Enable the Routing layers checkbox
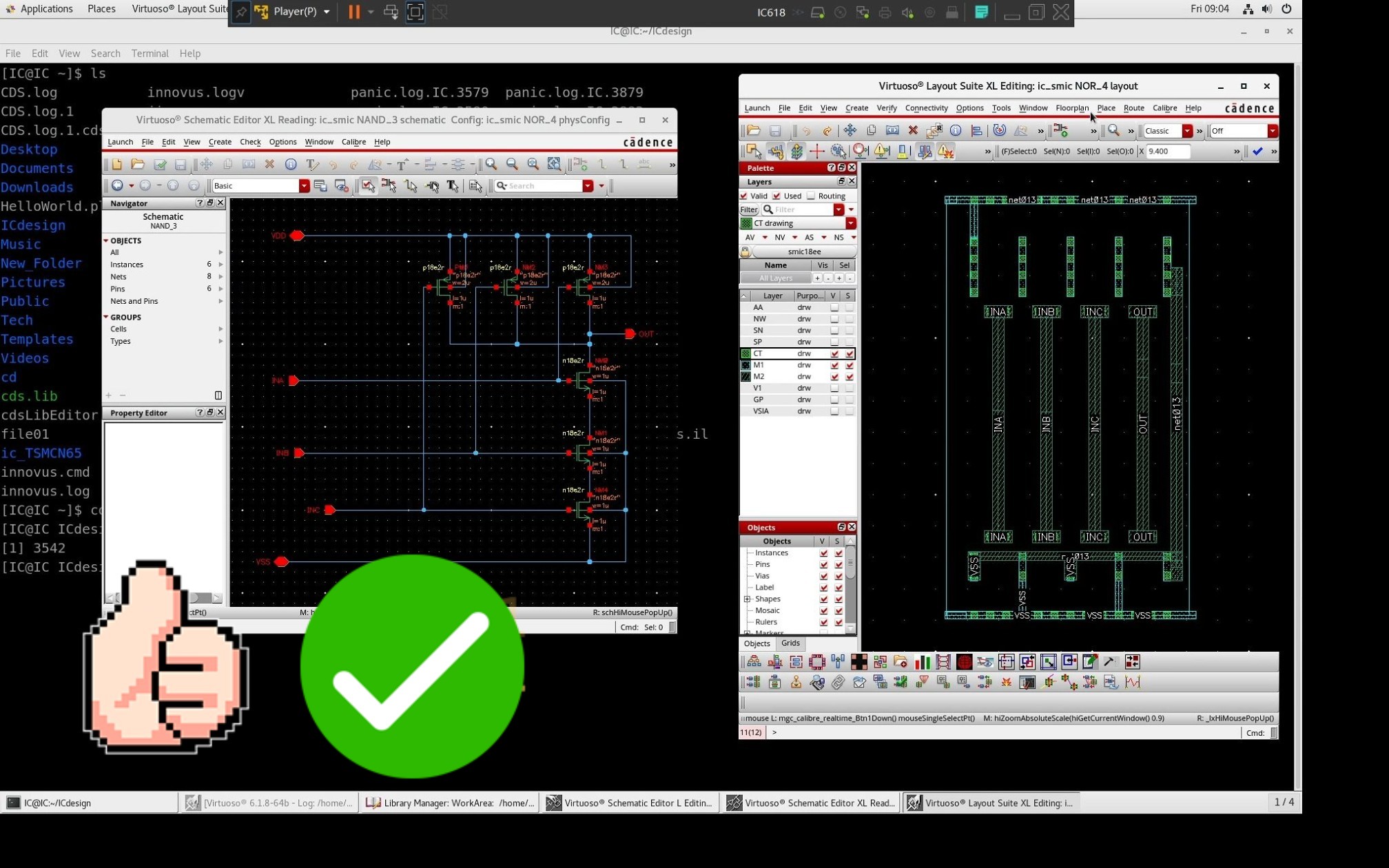 (x=811, y=196)
